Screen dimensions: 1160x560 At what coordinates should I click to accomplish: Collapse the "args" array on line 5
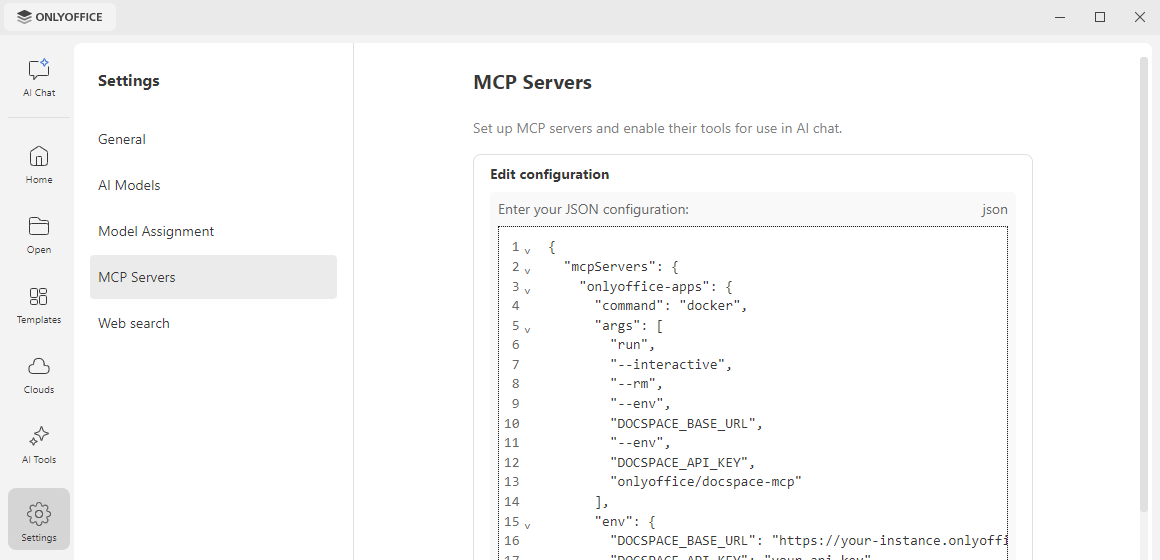pos(527,328)
